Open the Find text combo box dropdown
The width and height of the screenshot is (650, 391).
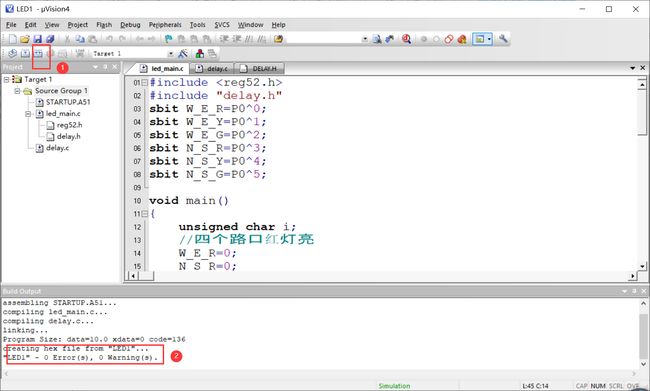(365, 39)
